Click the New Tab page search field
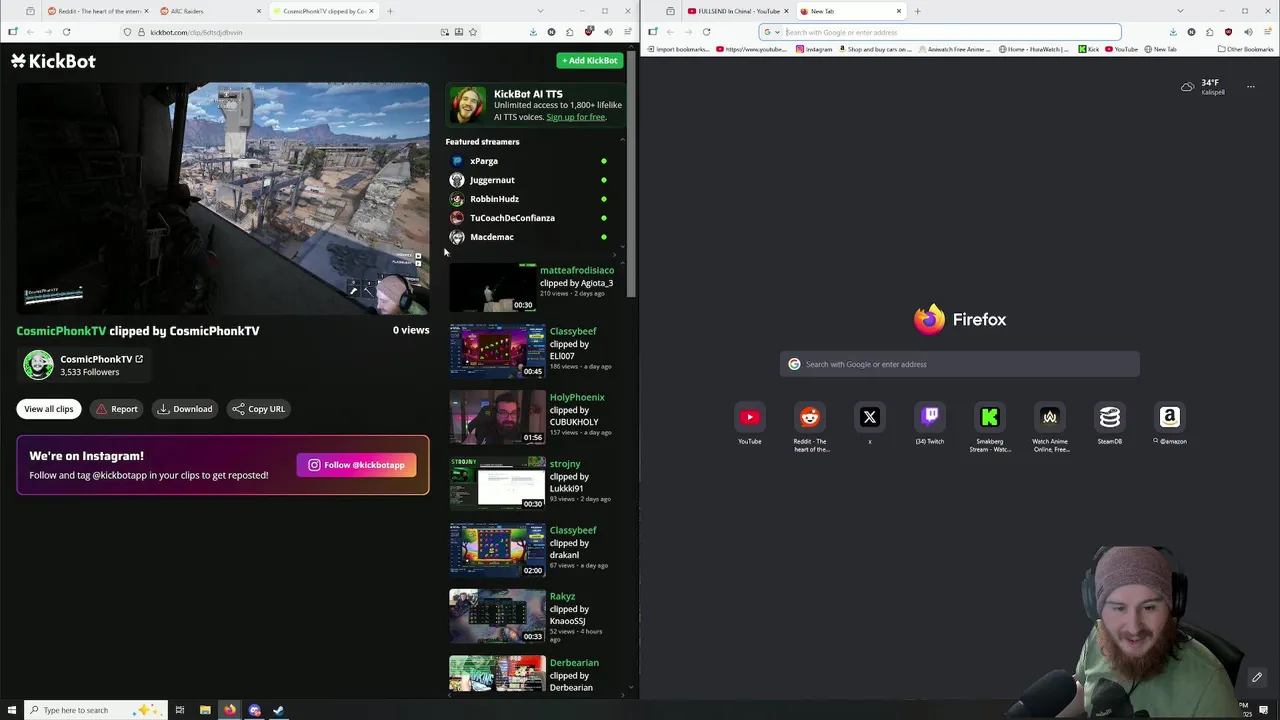The height and width of the screenshot is (720, 1280). 960,364
